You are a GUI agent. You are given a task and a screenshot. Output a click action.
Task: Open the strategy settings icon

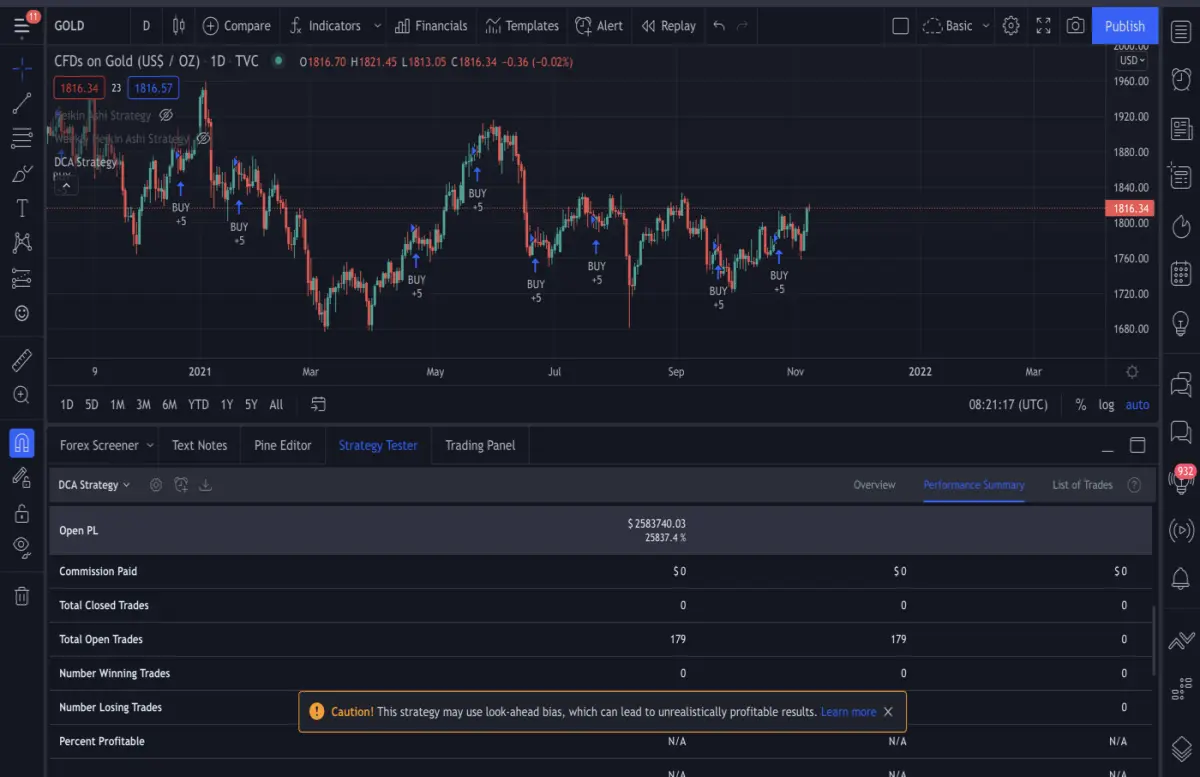tap(156, 485)
